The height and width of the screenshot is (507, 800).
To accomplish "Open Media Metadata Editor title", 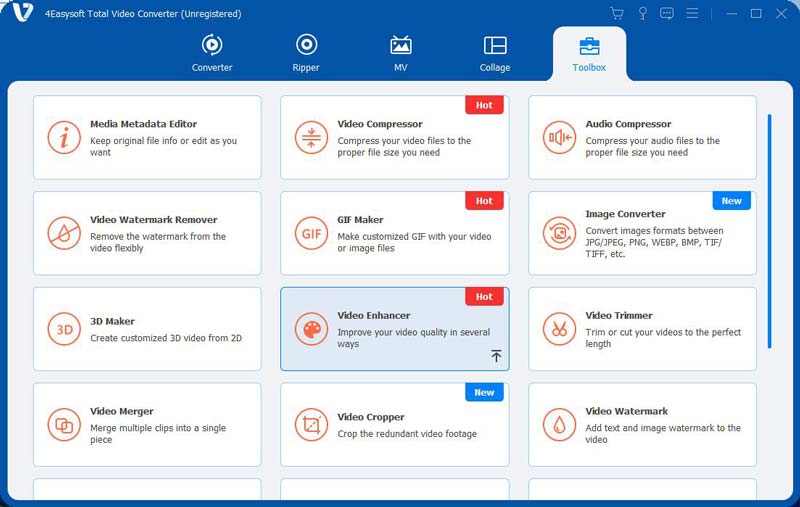I will (x=143, y=124).
